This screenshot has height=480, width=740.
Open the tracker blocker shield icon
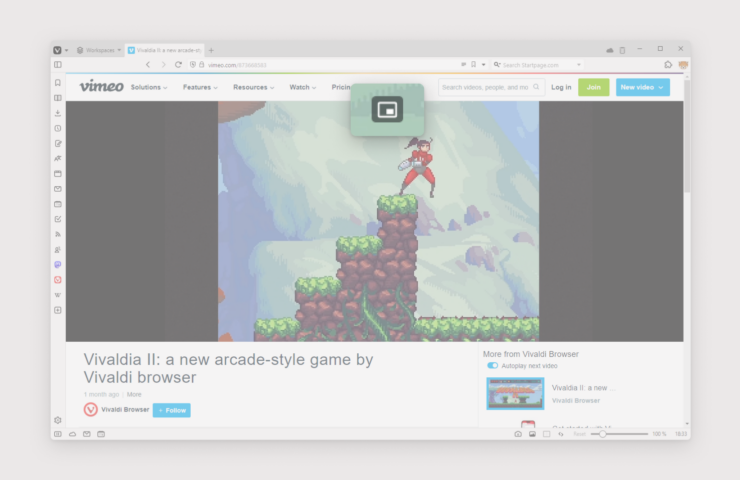pyautogui.click(x=193, y=65)
